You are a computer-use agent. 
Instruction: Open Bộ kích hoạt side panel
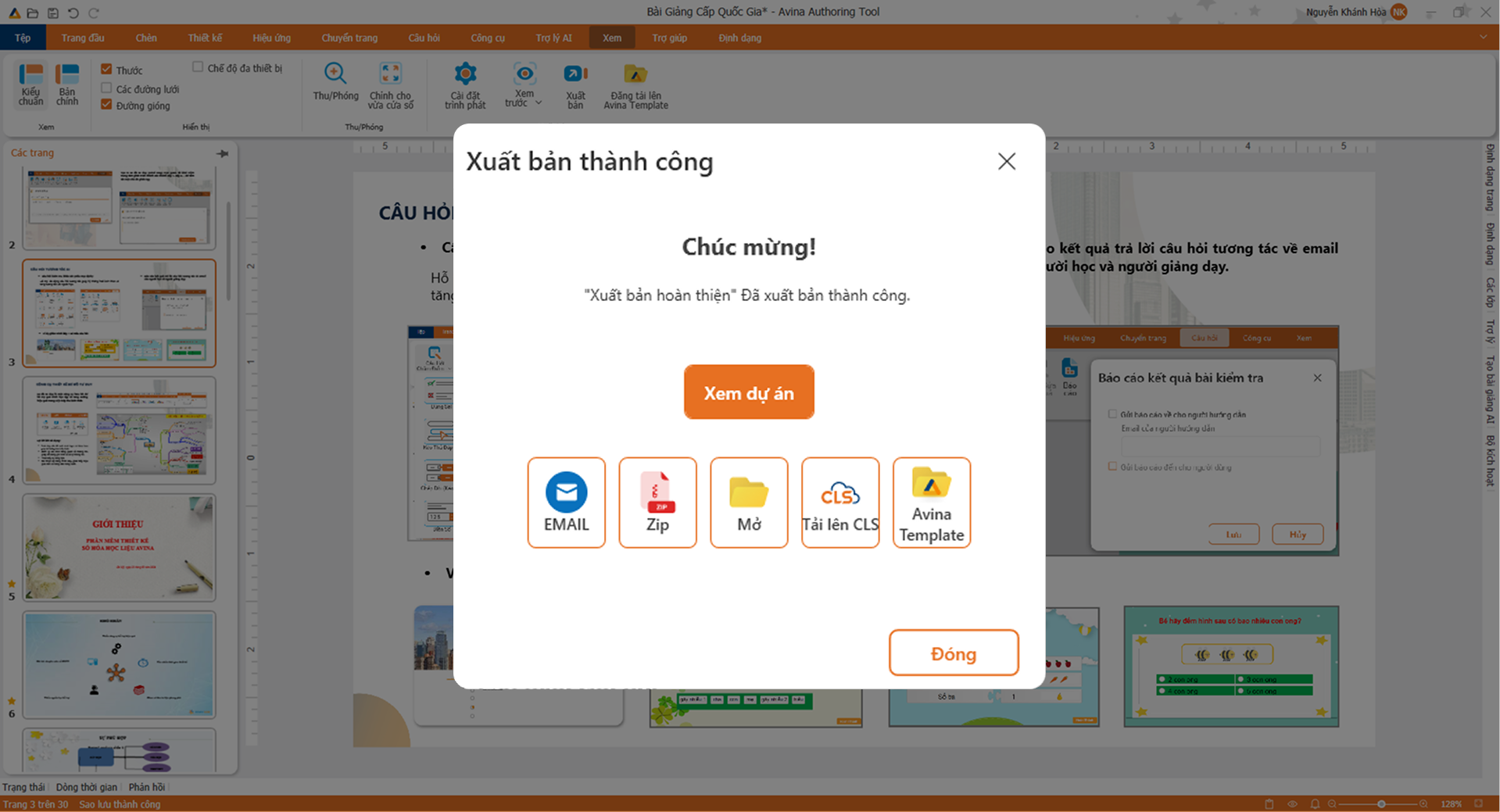tap(1490, 461)
